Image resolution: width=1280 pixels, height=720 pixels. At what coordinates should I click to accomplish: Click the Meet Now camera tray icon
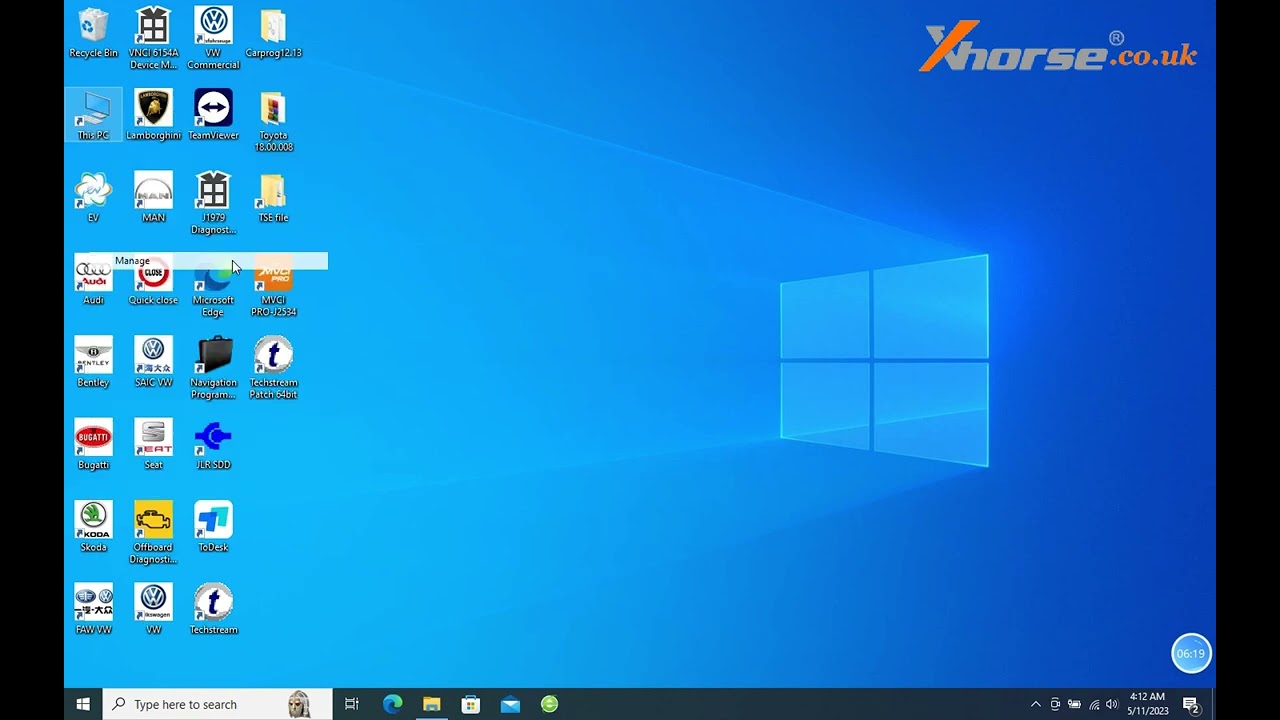pyautogui.click(x=1055, y=704)
